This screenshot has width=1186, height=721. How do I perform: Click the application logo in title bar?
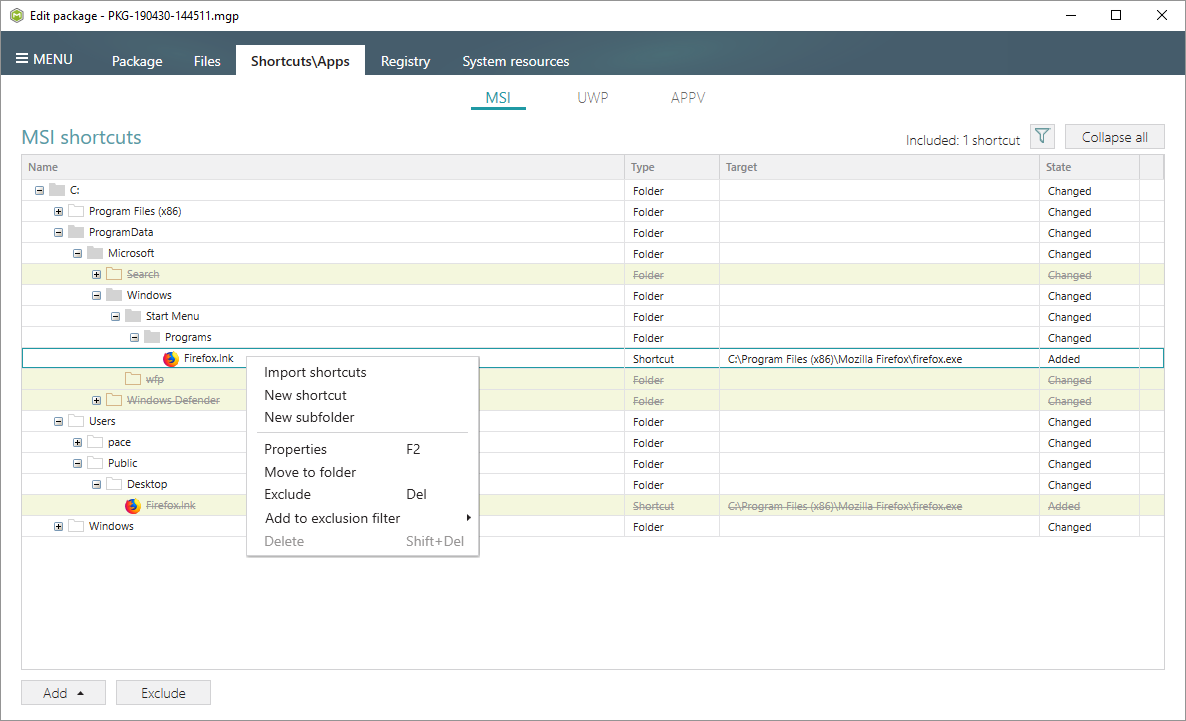(x=17, y=15)
